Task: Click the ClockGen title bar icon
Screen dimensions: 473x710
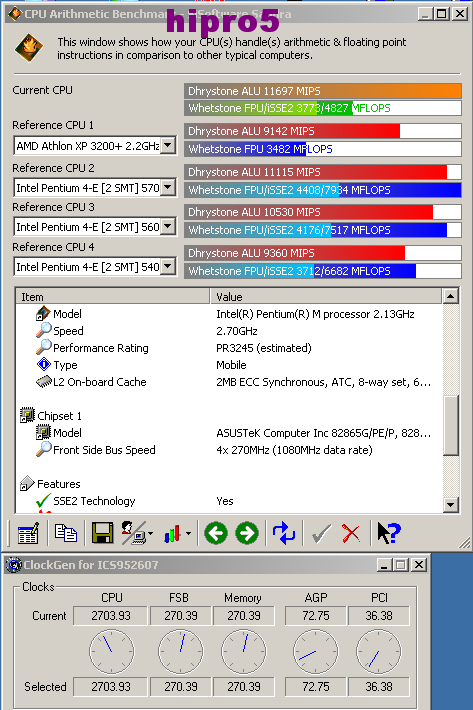Action: point(14,565)
